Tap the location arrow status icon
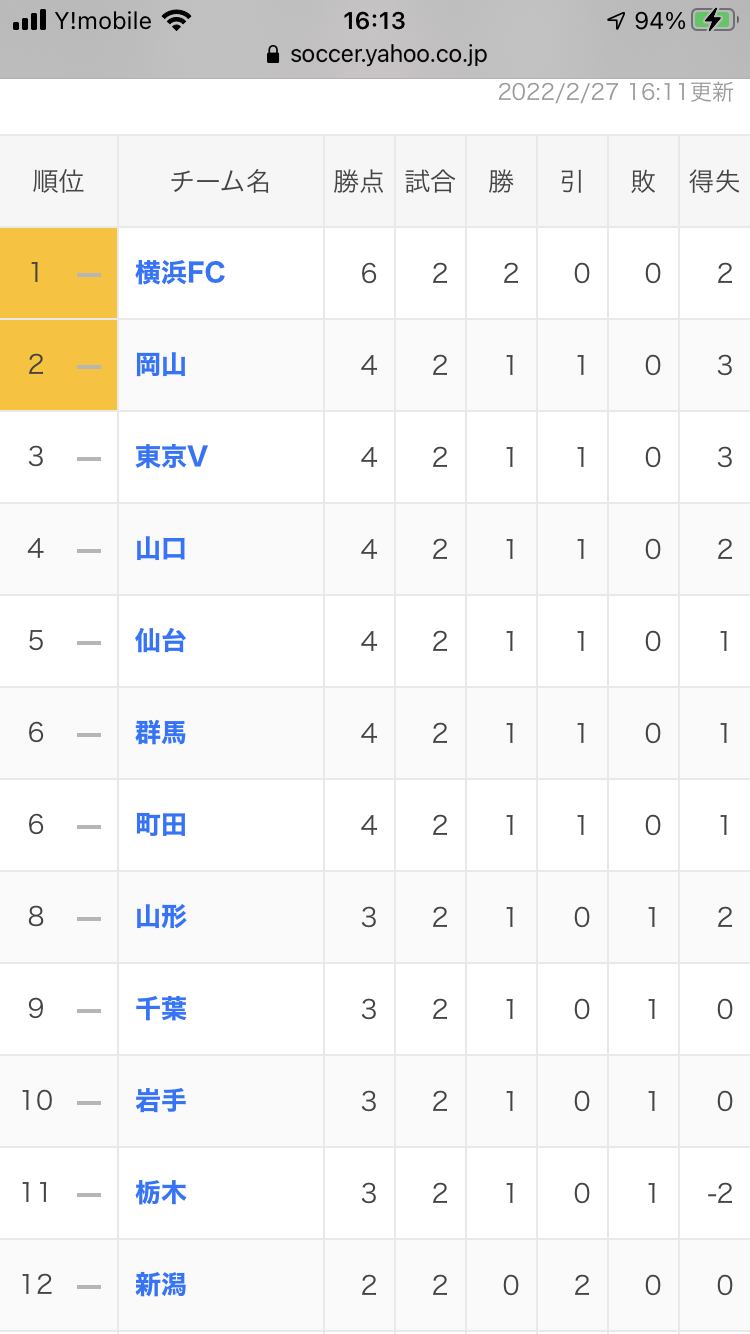The height and width of the screenshot is (1334, 750). click(x=616, y=21)
